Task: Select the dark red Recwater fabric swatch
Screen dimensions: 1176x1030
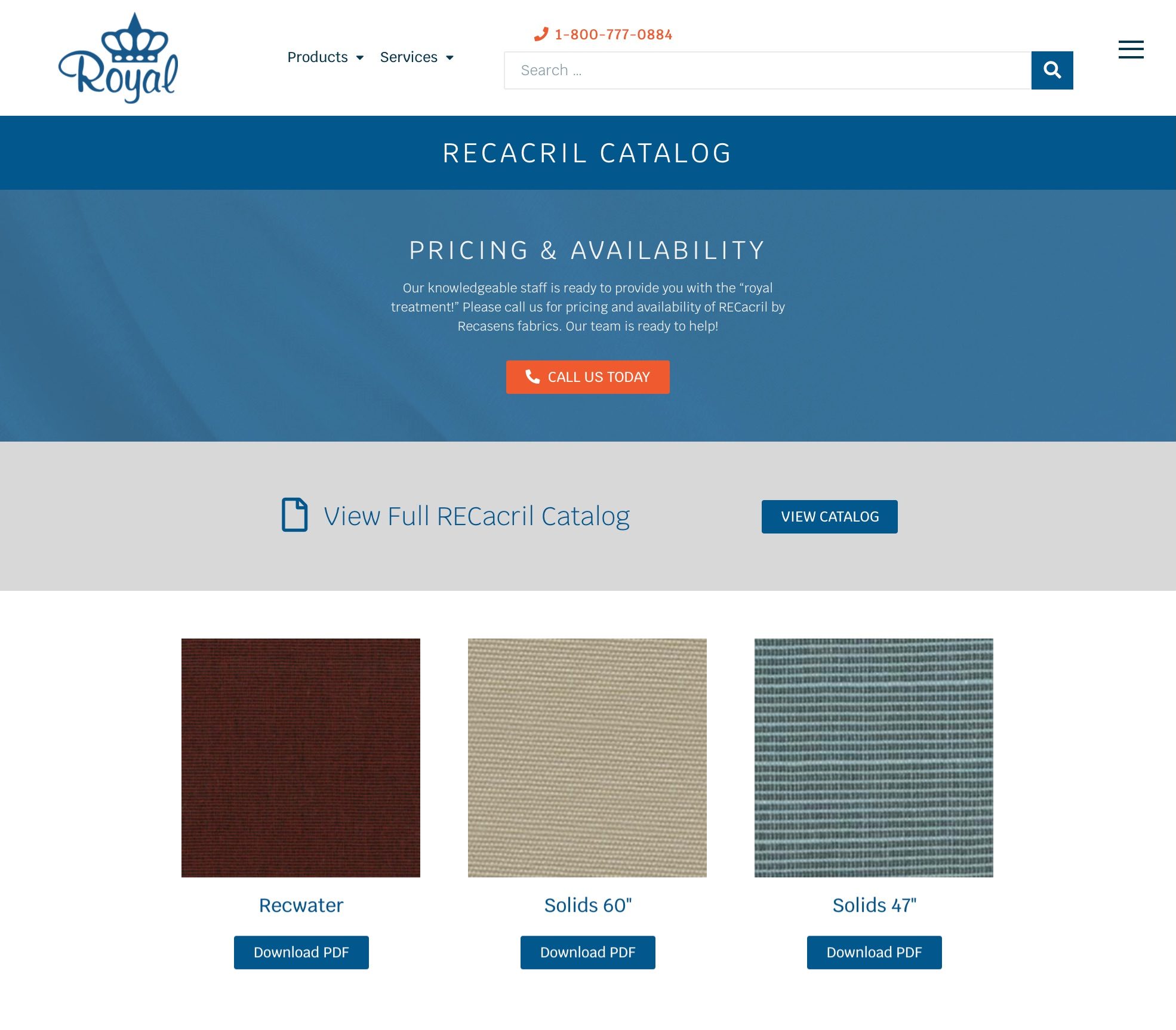Action: (x=301, y=758)
